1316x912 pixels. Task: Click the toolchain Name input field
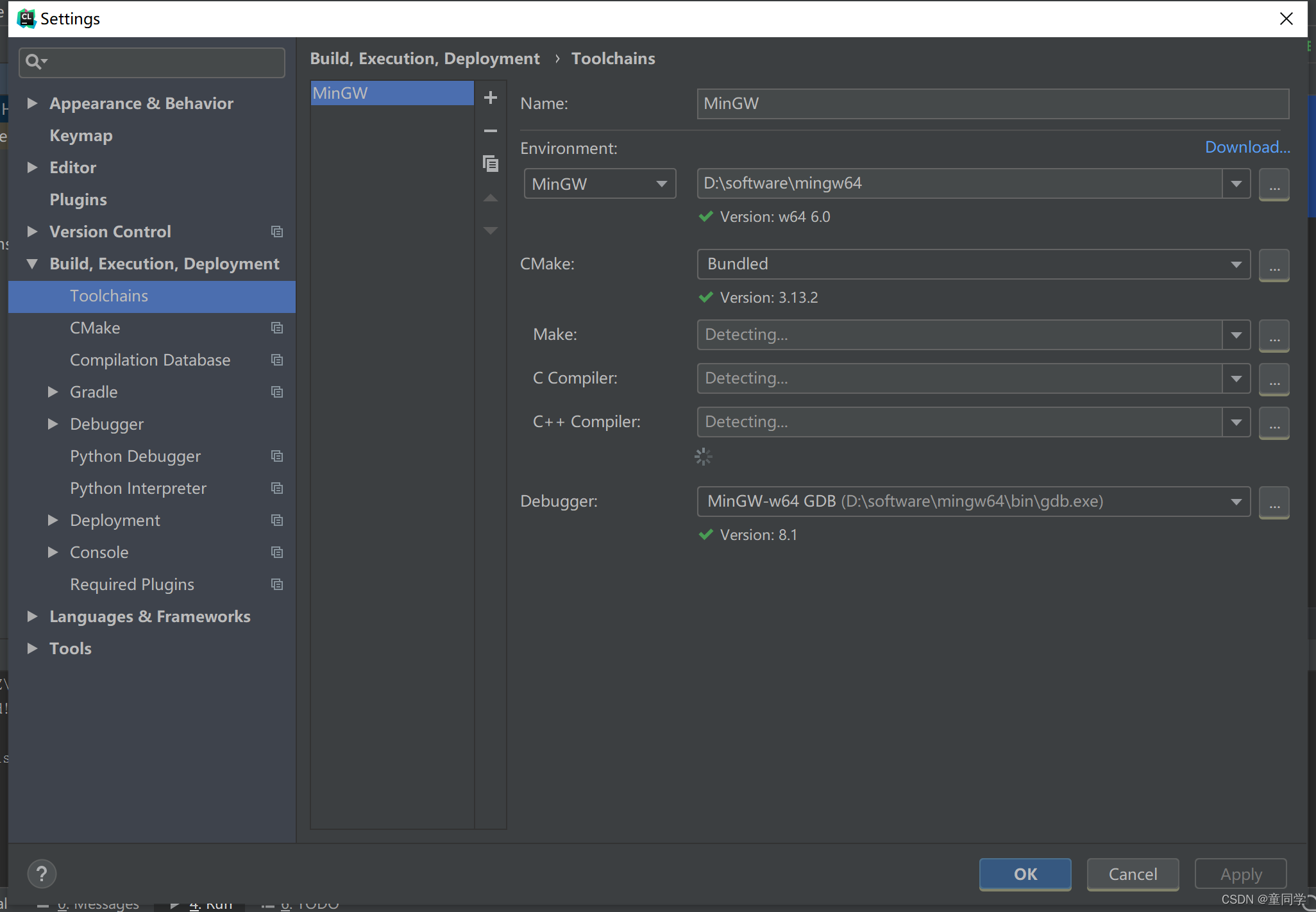[992, 104]
